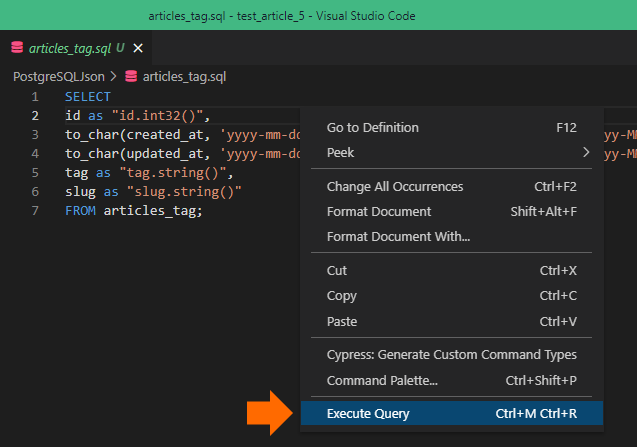Viewport: 637px width, 447px height.
Task: Click the "id.int32()" alias string
Action: (157, 116)
